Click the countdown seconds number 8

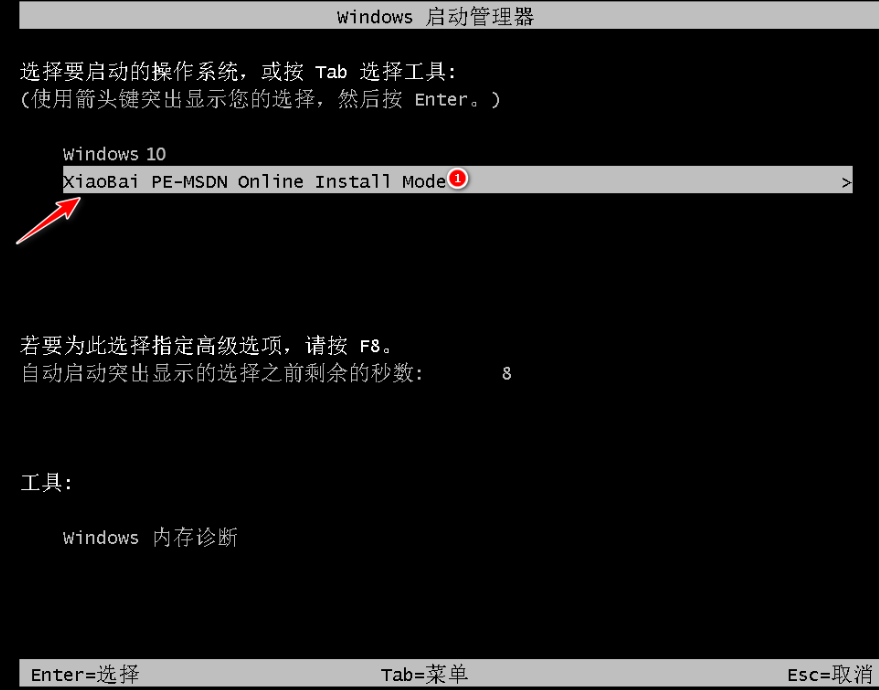pos(506,373)
